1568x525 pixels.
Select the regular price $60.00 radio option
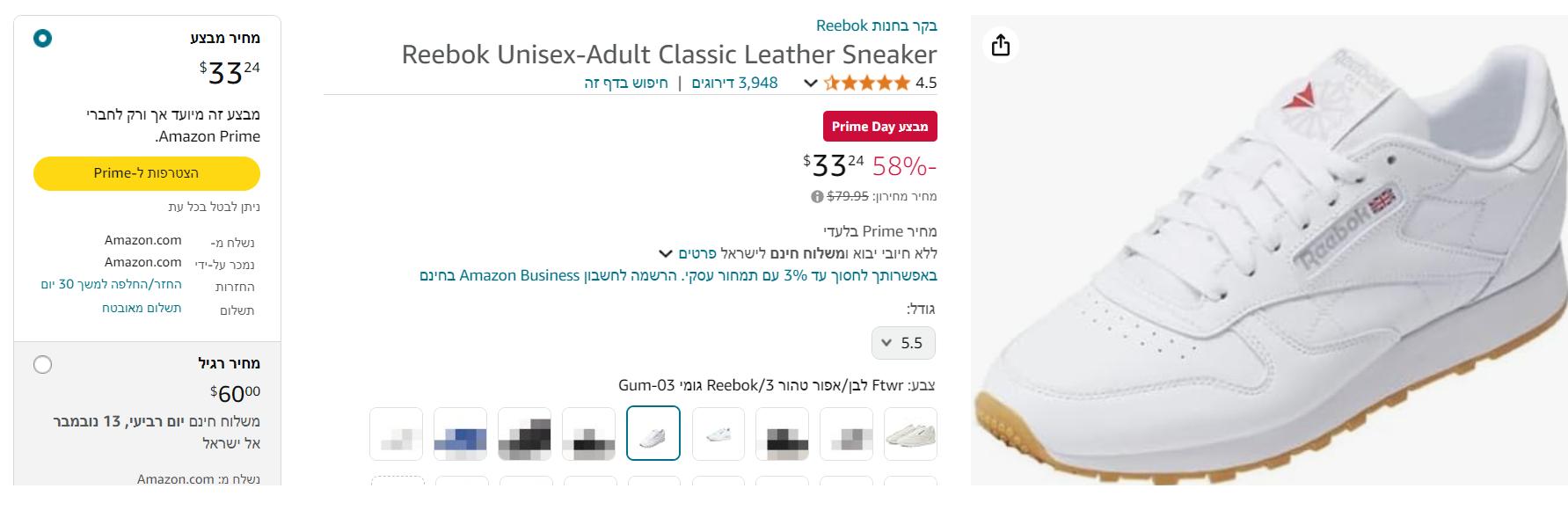(42, 364)
